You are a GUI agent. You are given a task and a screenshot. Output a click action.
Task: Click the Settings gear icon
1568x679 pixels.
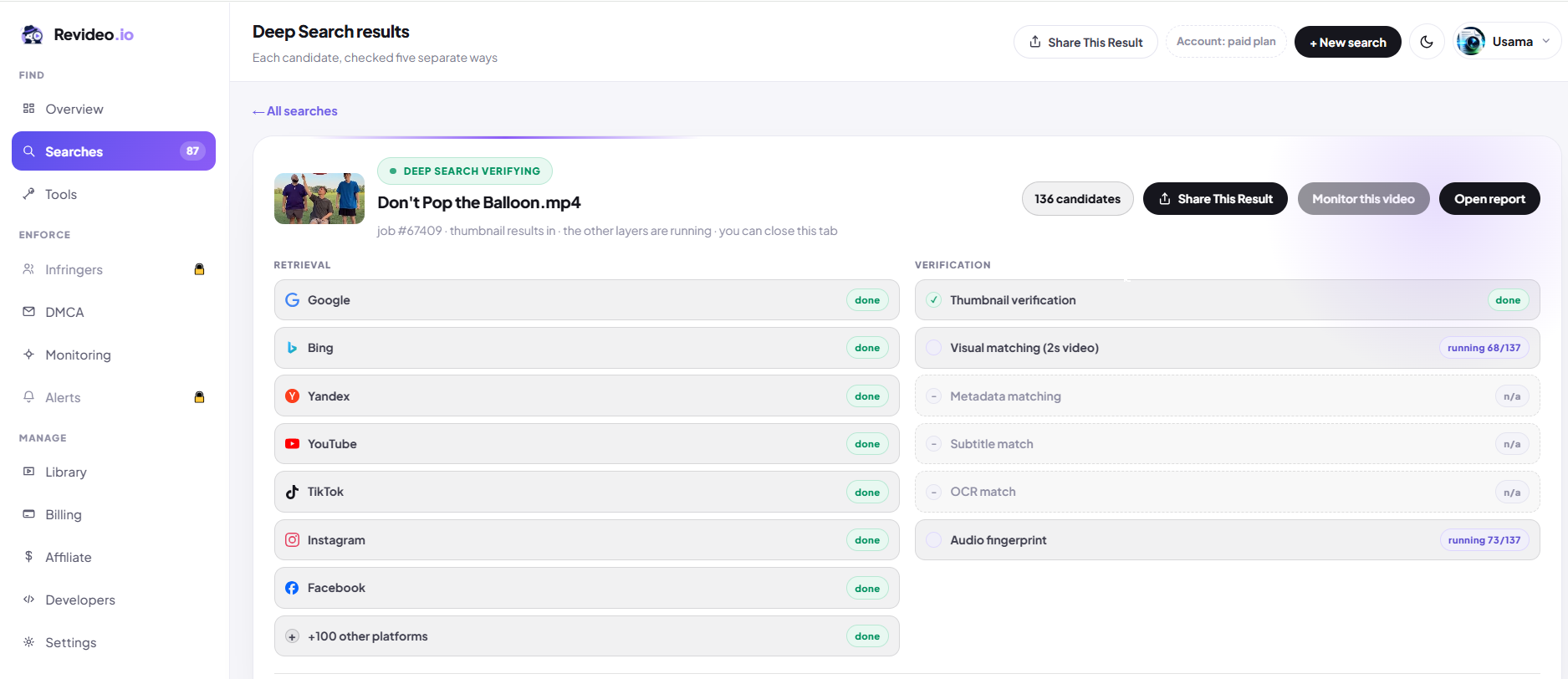click(x=28, y=641)
